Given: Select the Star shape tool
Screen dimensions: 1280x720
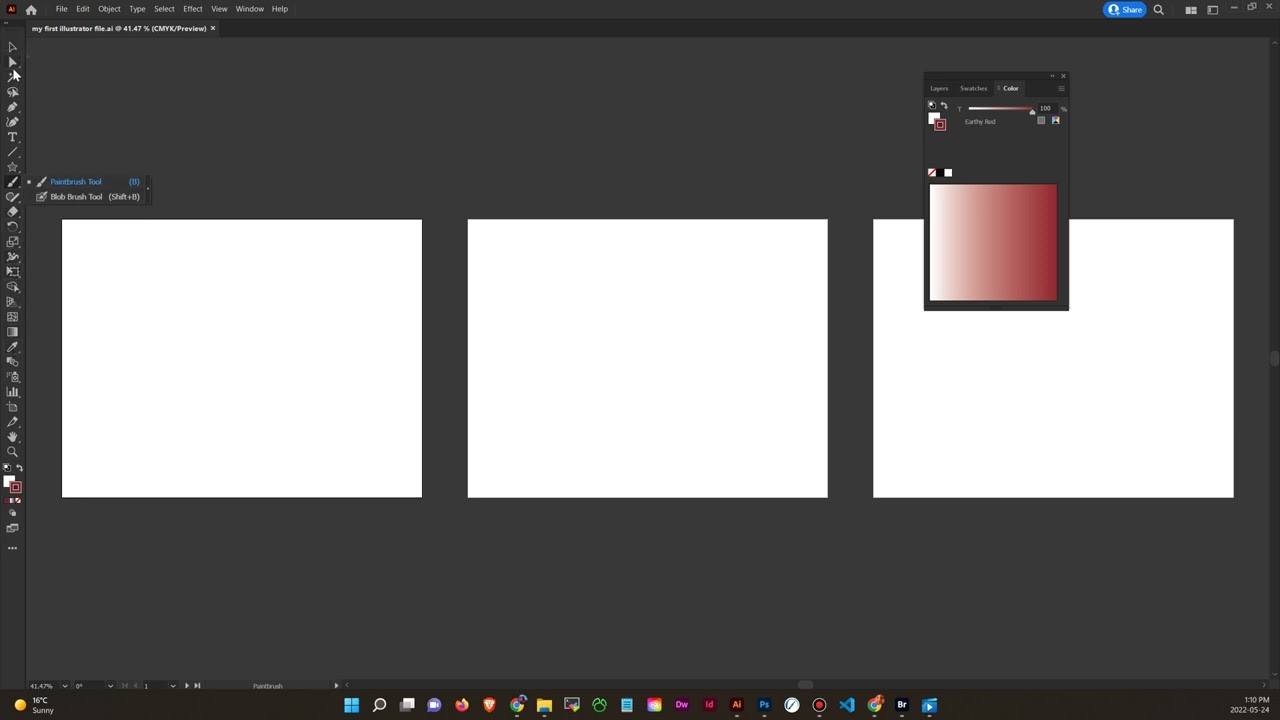Looking at the screenshot, I should coord(12,167).
